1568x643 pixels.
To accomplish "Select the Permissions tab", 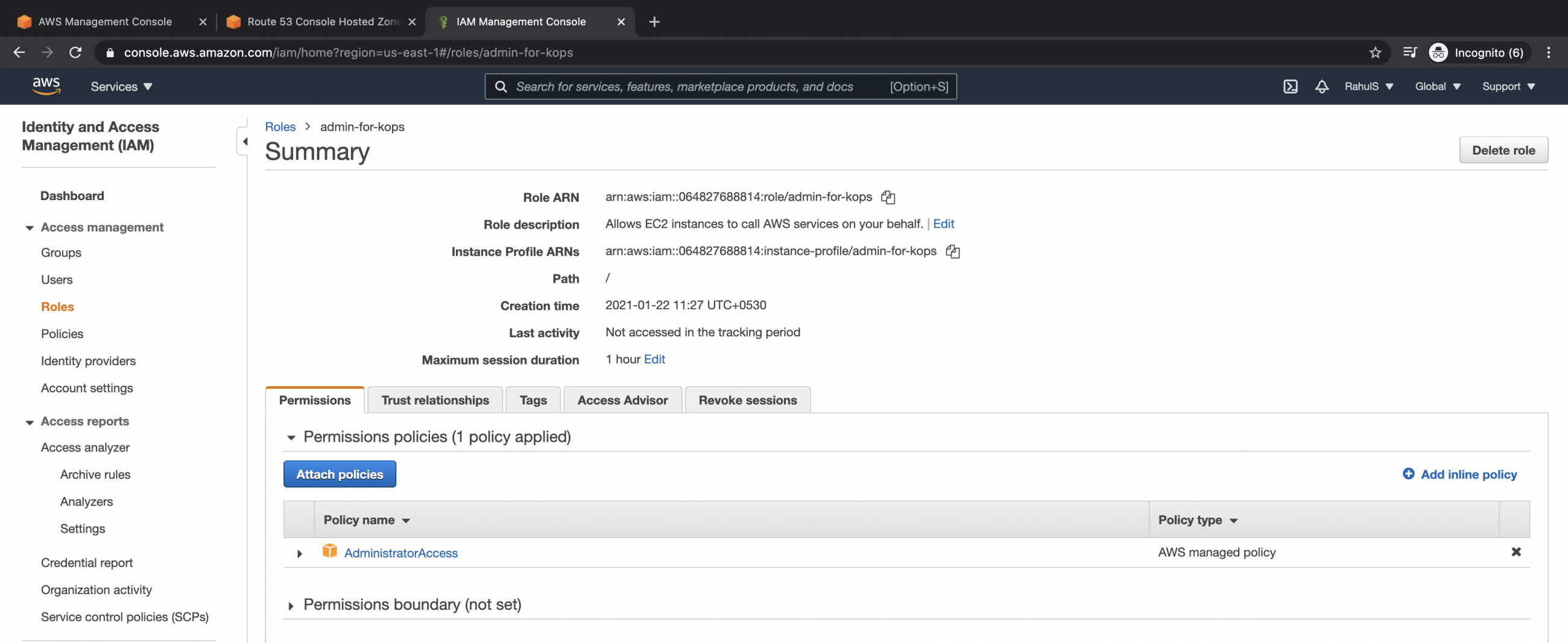I will [315, 400].
